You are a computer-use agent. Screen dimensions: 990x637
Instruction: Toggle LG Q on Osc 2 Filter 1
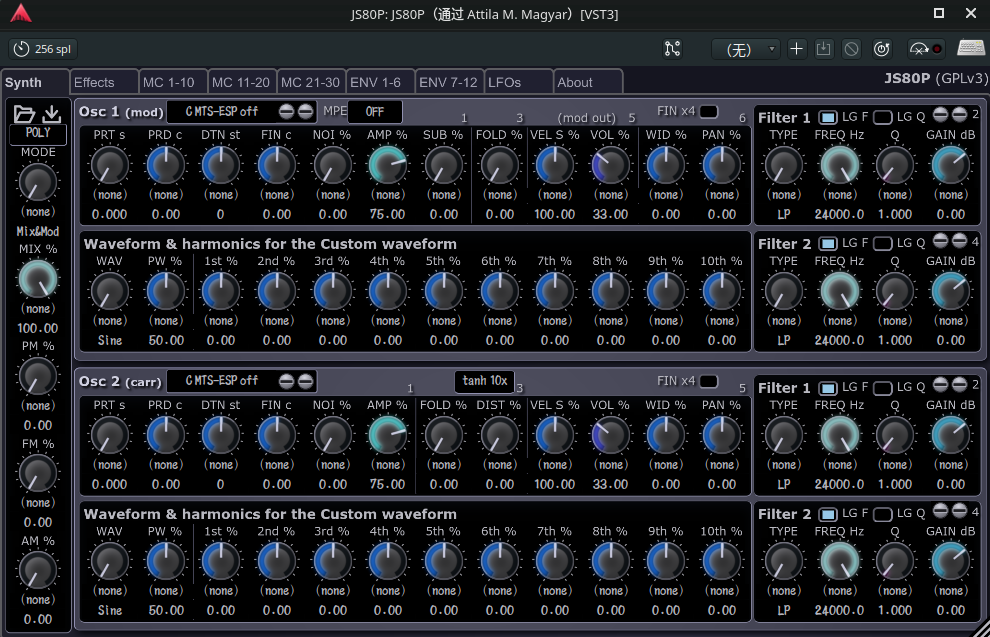(883, 388)
